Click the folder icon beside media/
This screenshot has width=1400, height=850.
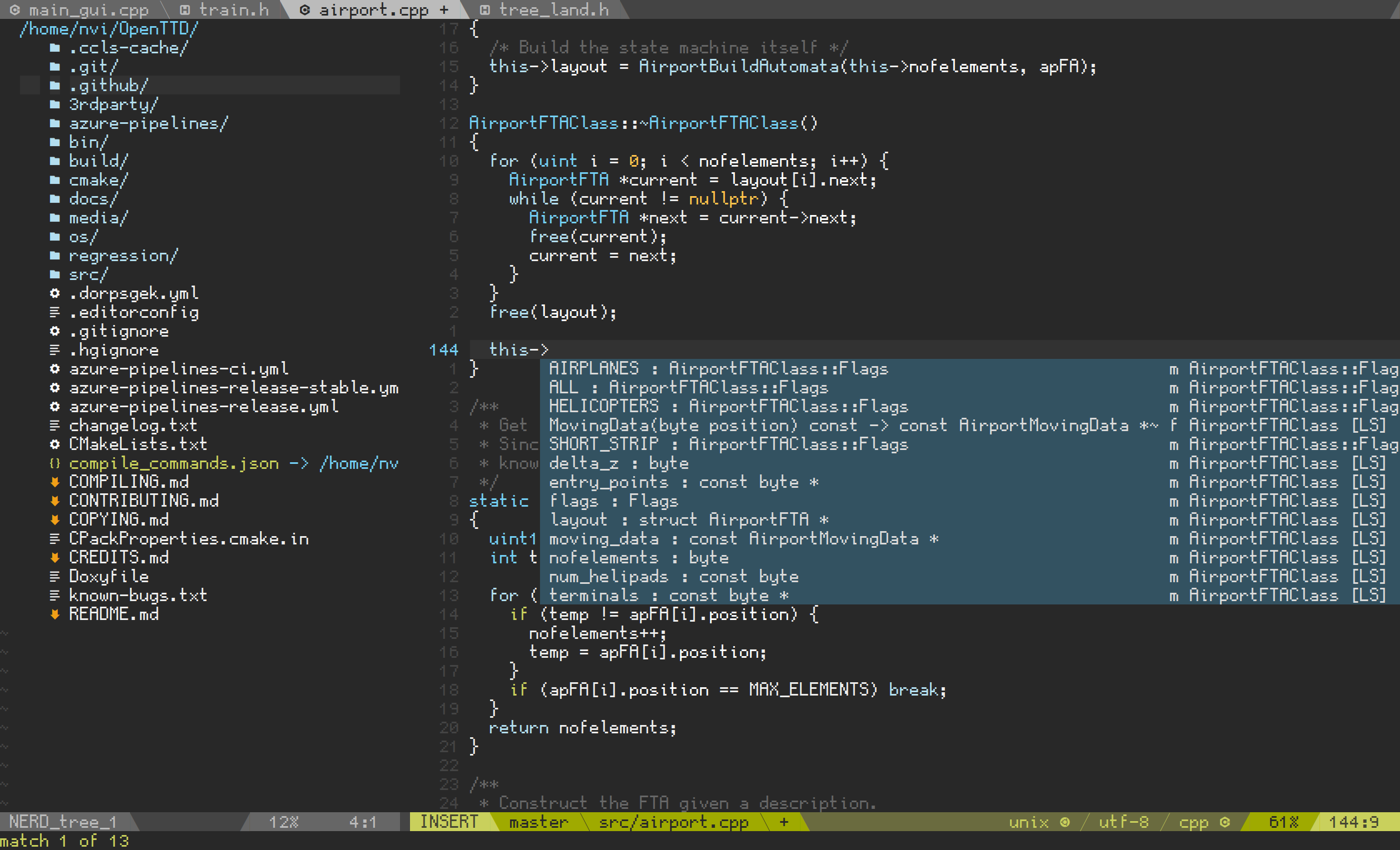54,218
